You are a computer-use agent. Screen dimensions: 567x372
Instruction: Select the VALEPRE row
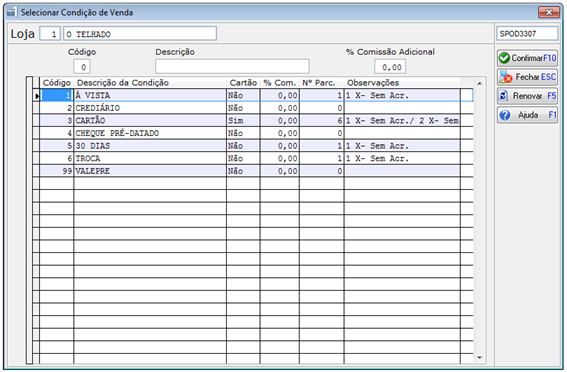pos(253,171)
